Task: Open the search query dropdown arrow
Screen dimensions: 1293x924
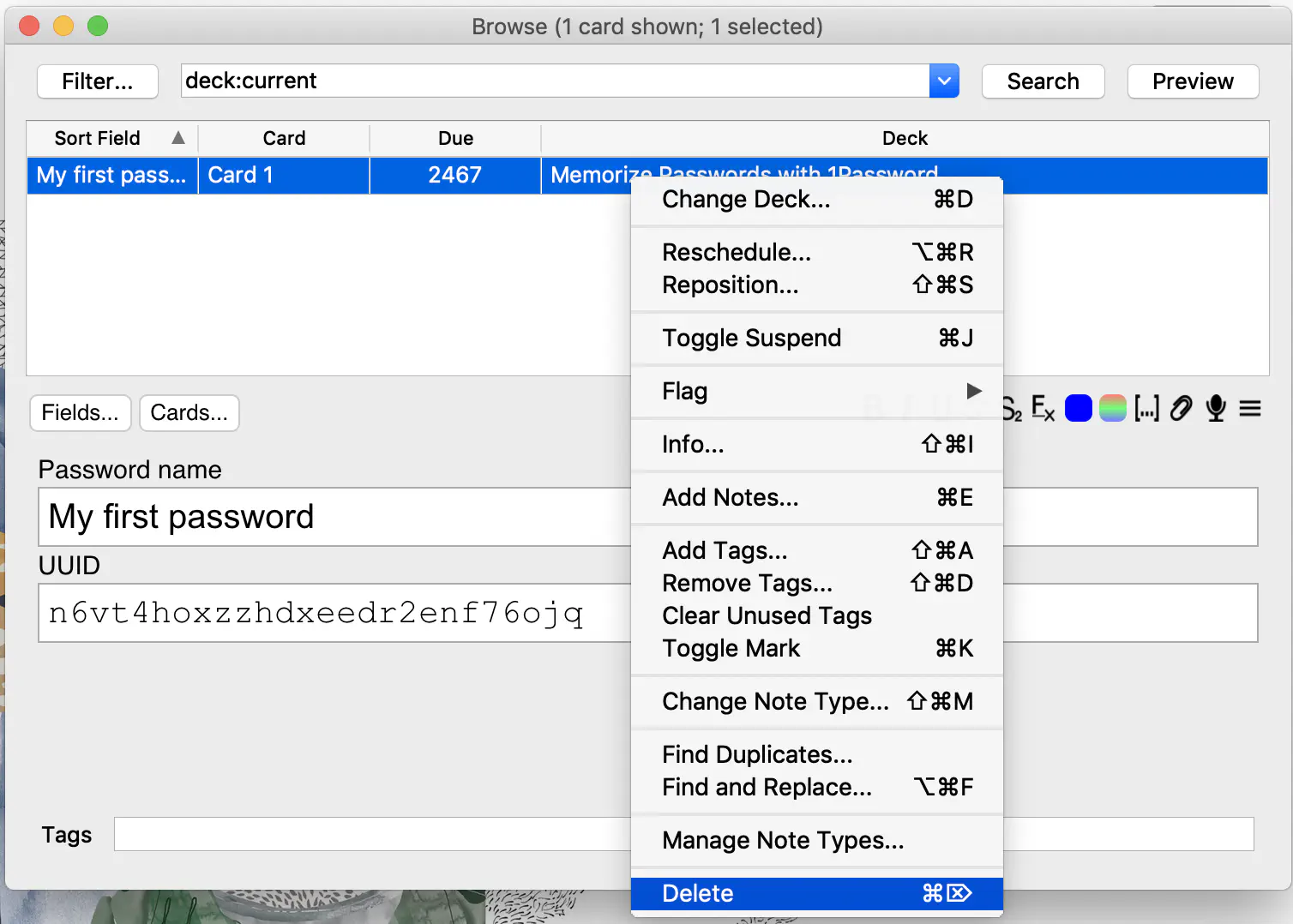Action: coord(944,81)
